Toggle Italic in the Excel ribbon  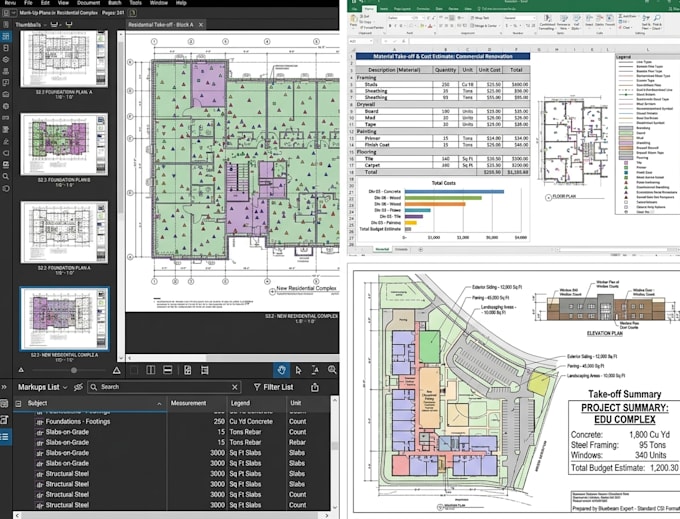point(396,26)
